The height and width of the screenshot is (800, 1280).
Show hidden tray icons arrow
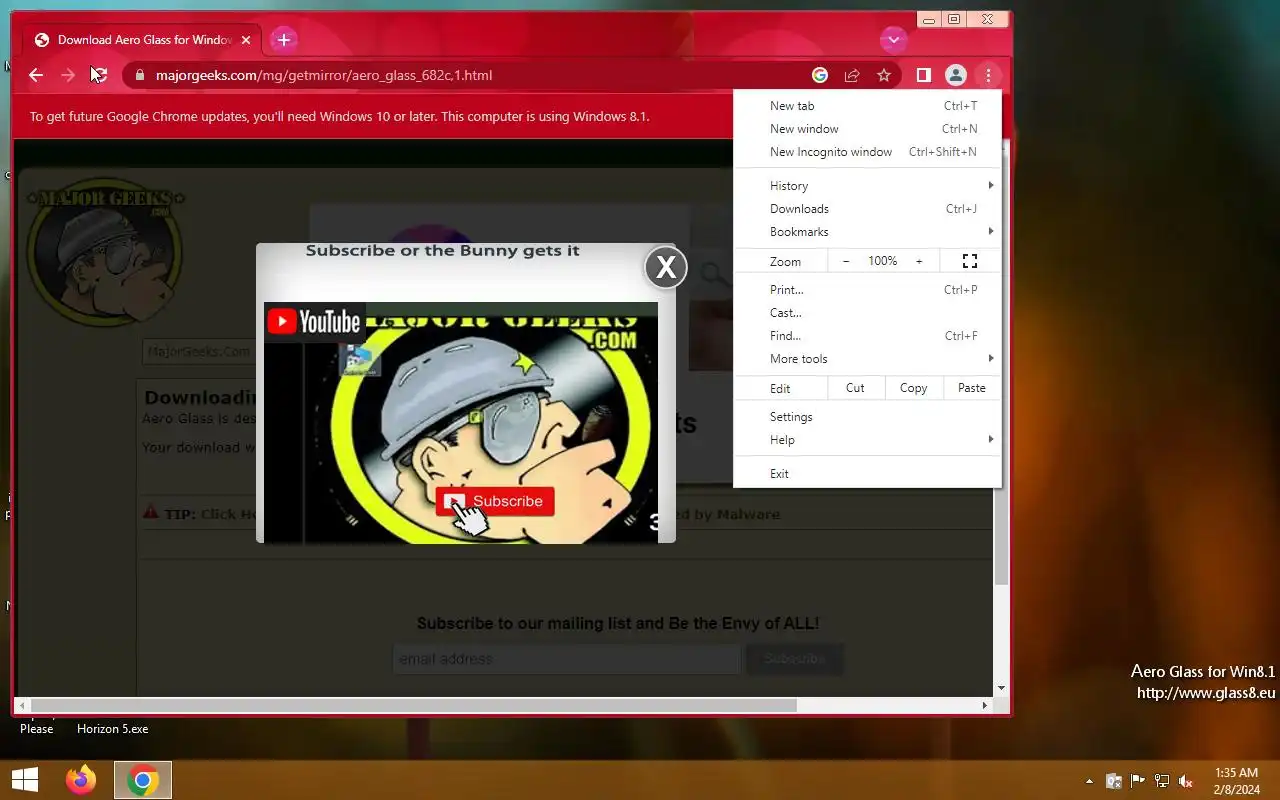pos(1089,781)
